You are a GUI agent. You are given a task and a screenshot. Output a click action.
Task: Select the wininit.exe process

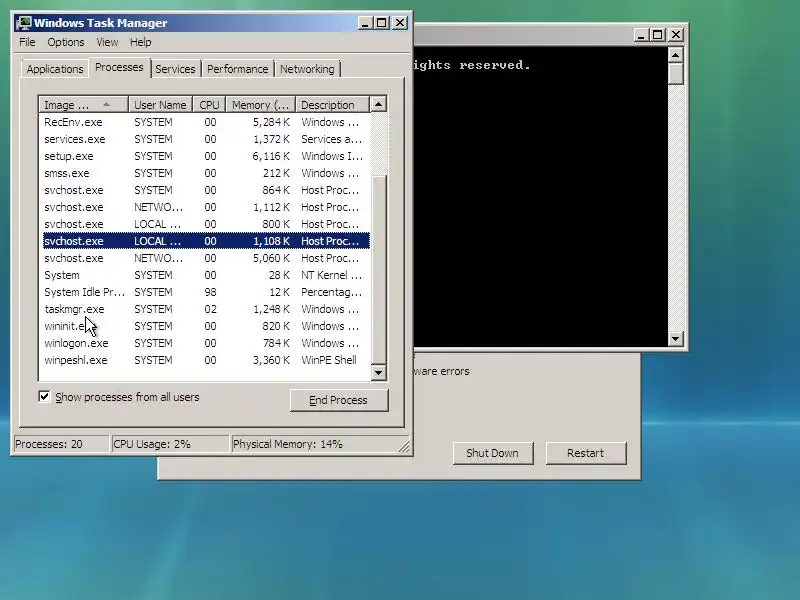[x=206, y=326]
